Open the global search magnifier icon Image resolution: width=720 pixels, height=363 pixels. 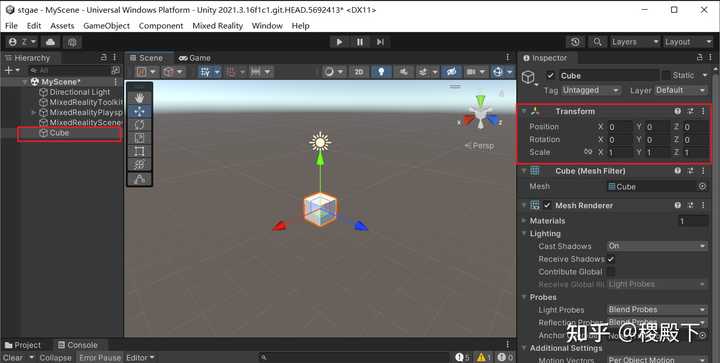coord(597,42)
